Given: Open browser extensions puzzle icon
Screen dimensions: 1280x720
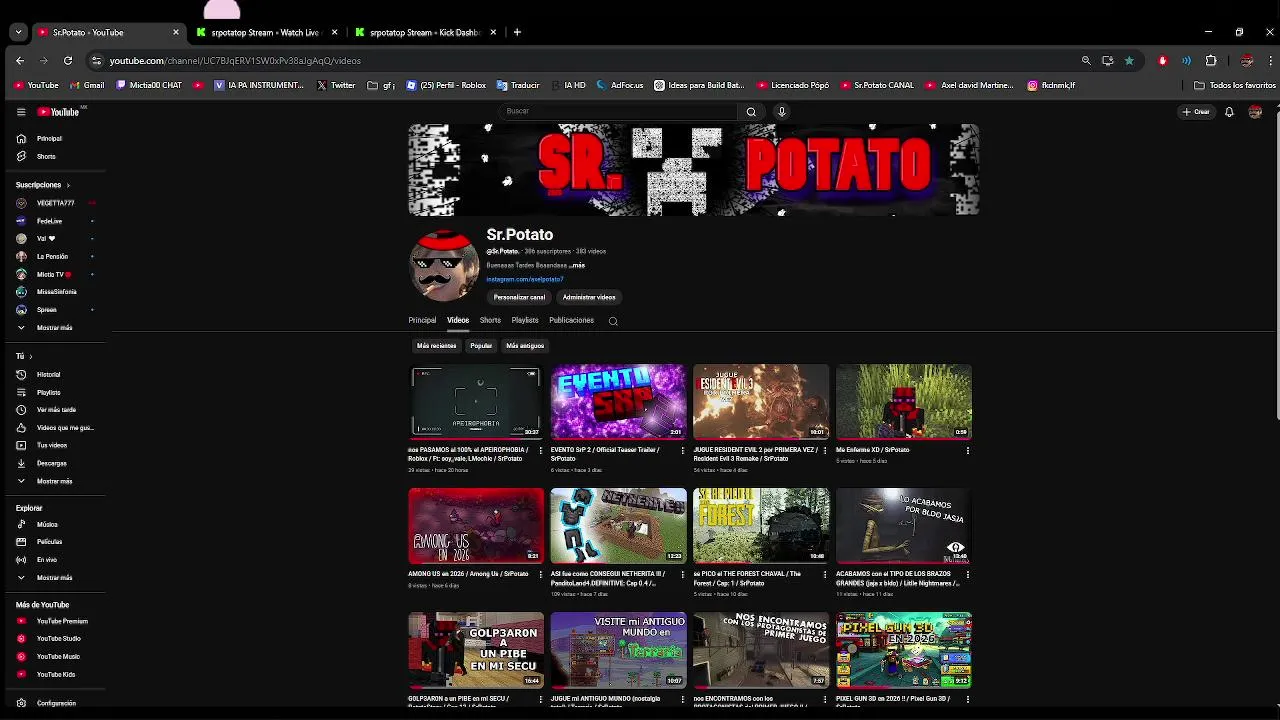Looking at the screenshot, I should click(x=1211, y=60).
